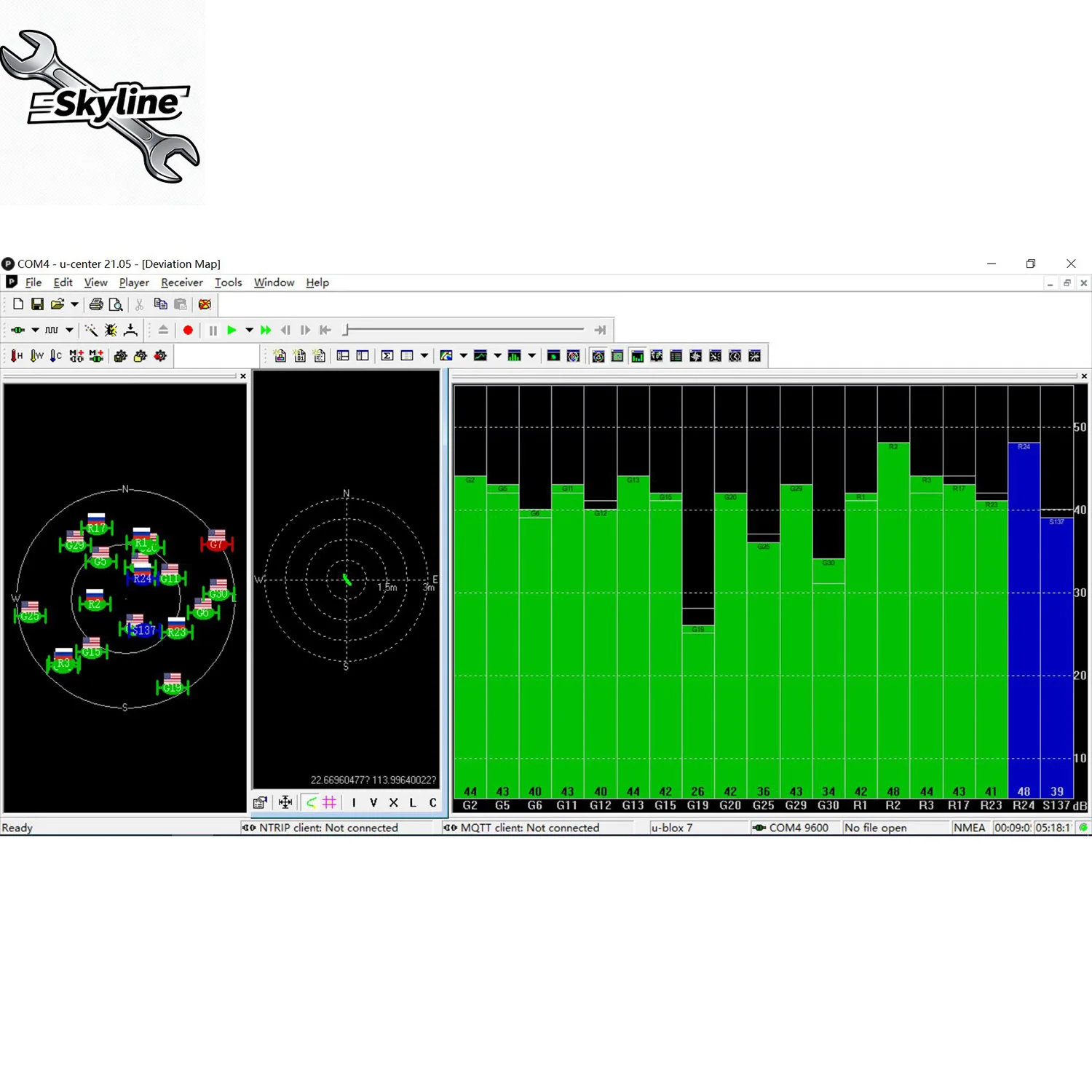Click the Warmstart thermometer W icon
Image resolution: width=1092 pixels, height=1092 pixels.
tap(36, 355)
